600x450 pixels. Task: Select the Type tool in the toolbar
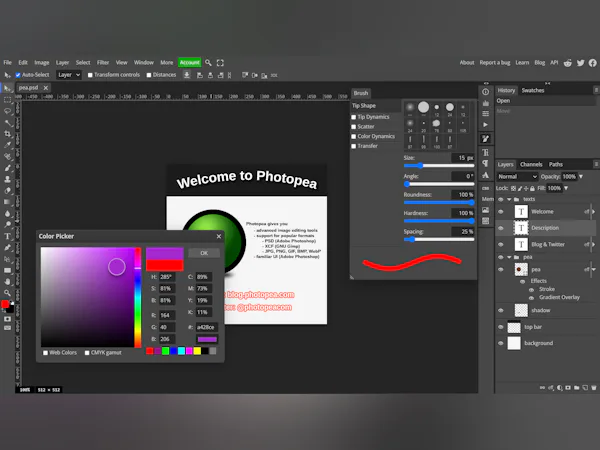7,236
